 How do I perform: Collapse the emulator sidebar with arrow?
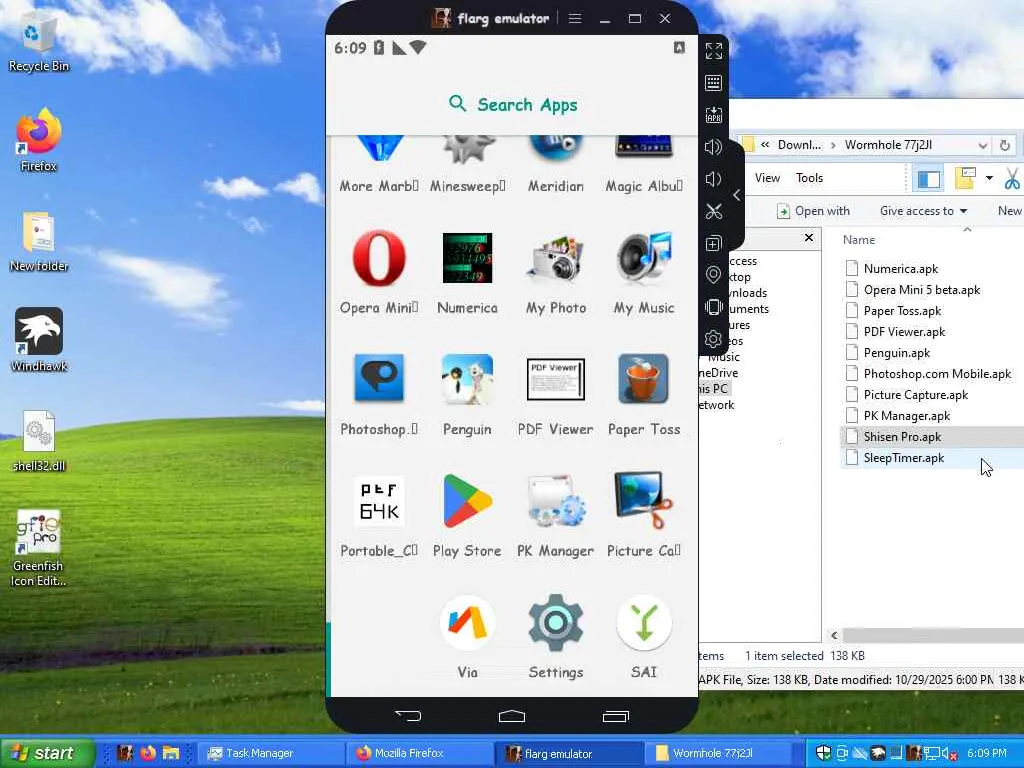(x=737, y=195)
